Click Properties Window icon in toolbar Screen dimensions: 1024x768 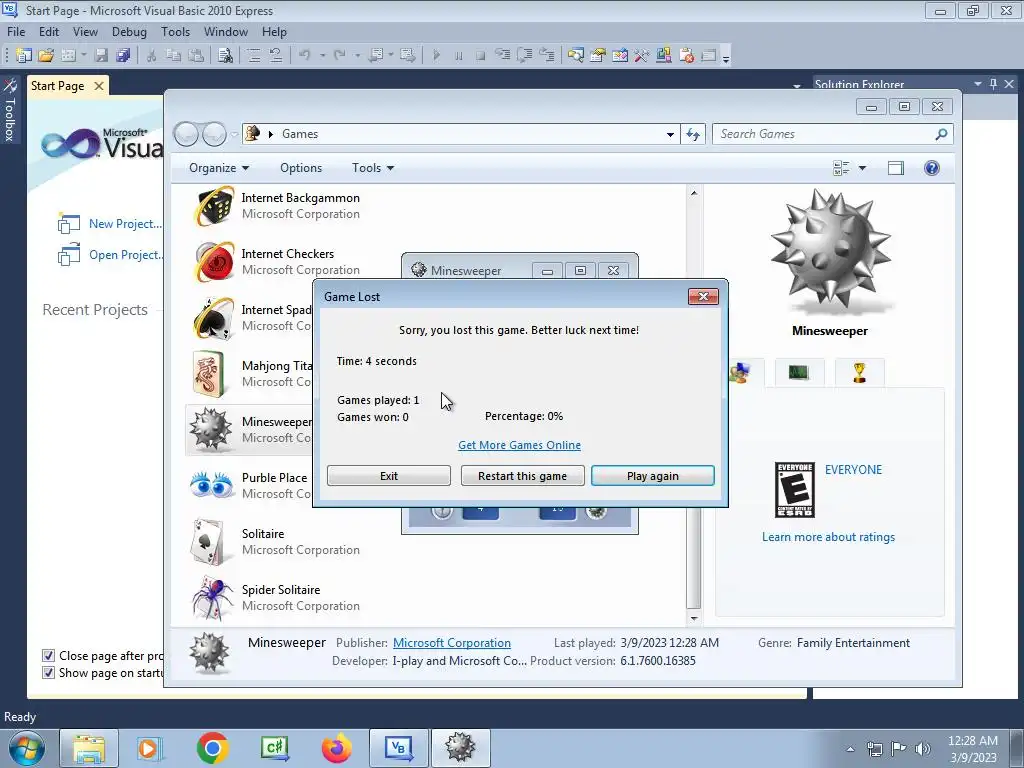point(598,56)
